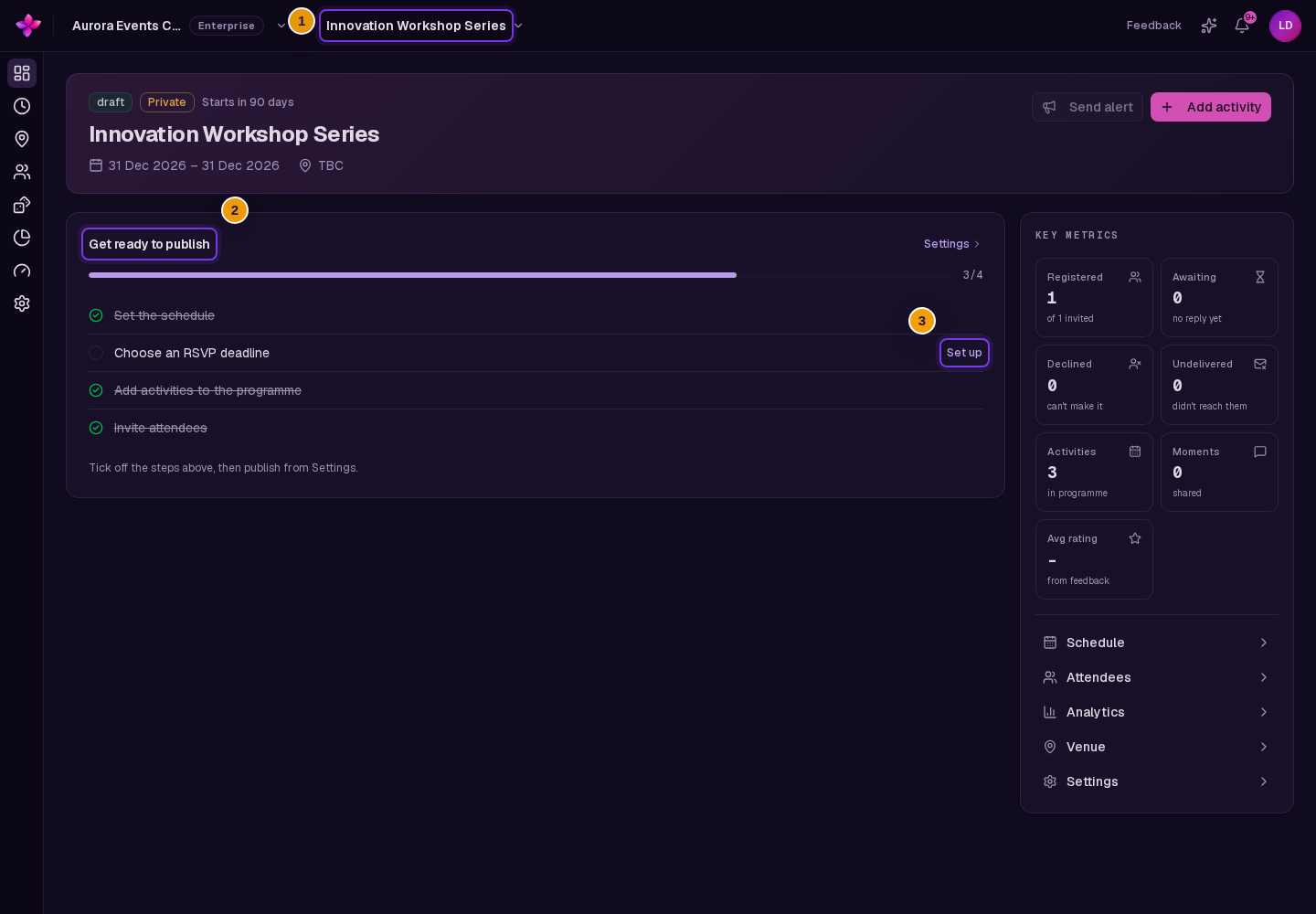The width and height of the screenshot is (1316, 914).
Task: Click Set up for RSVP deadline
Action: [964, 353]
